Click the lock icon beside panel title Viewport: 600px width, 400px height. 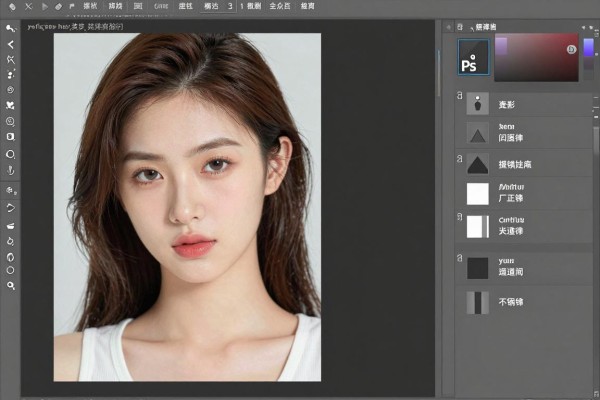[460, 27]
